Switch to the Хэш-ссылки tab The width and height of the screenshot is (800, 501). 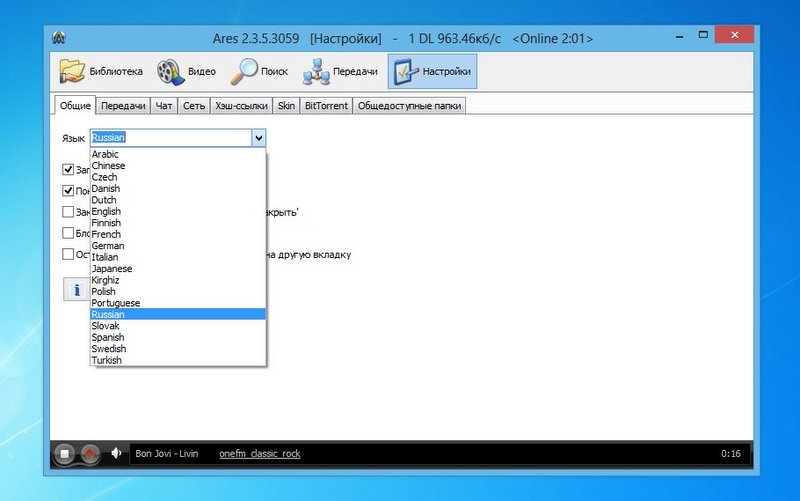(241, 106)
